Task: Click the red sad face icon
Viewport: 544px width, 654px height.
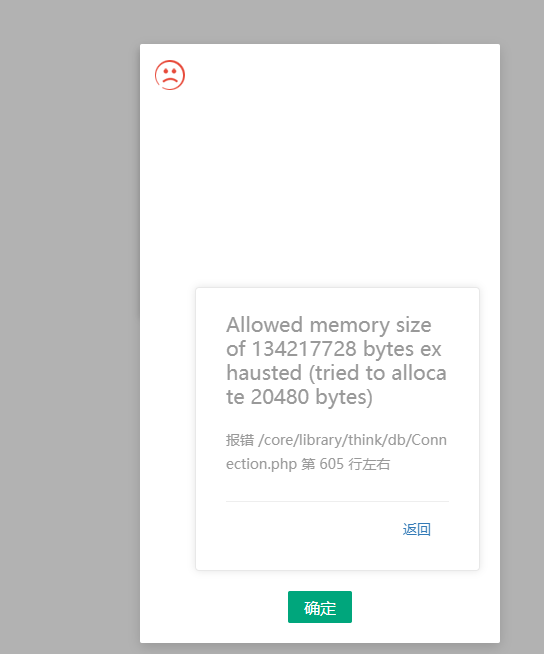Action: (170, 75)
